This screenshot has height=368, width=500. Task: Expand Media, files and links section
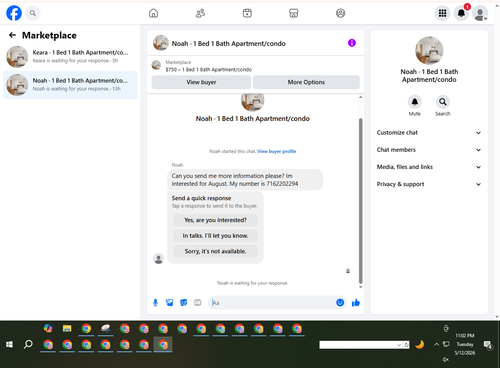pyautogui.click(x=429, y=167)
